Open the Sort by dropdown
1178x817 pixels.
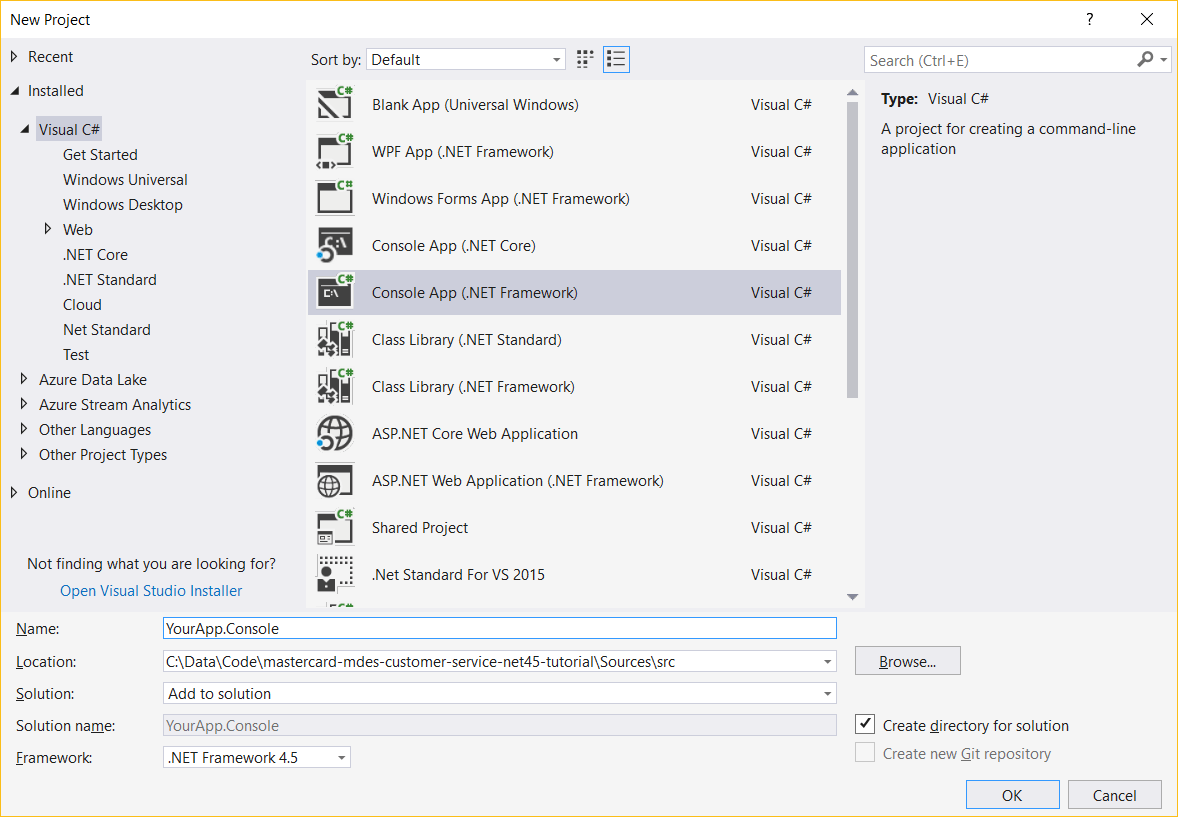tap(466, 60)
